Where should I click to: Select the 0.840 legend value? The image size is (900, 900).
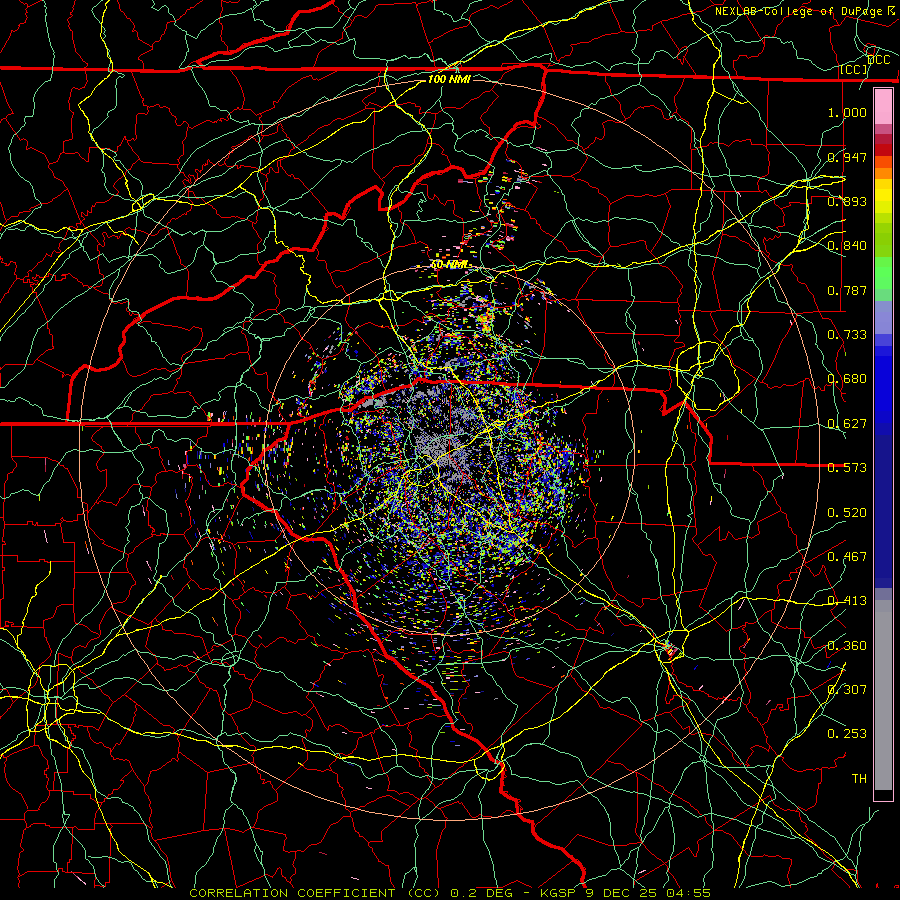click(847, 246)
